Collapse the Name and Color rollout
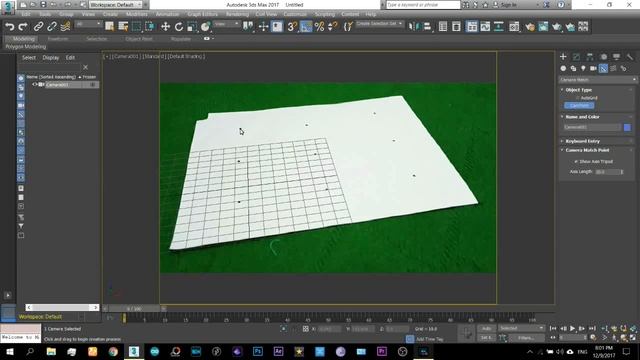The width and height of the screenshot is (640, 360). coord(582,117)
